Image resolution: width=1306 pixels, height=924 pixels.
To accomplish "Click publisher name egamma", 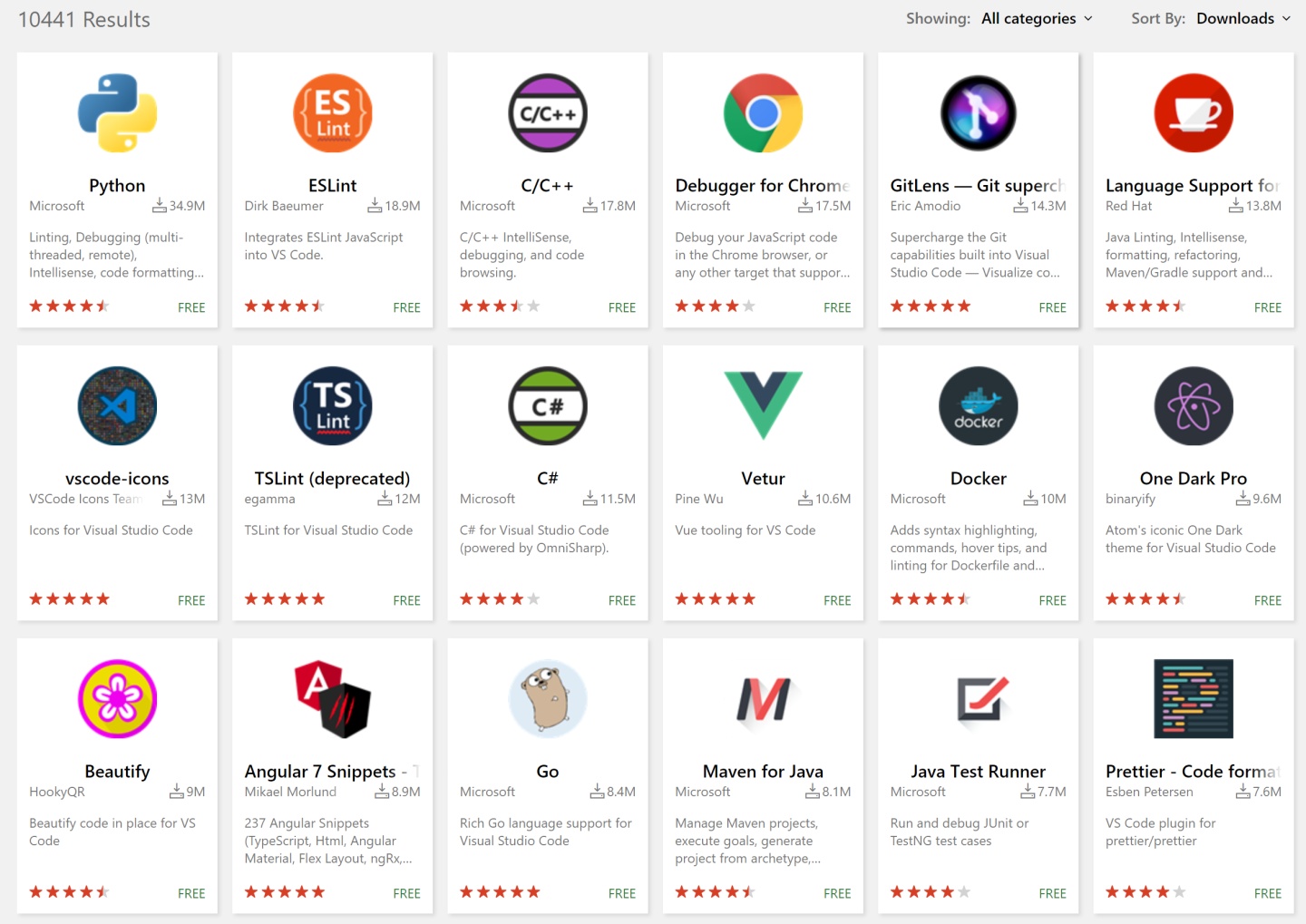I will pyautogui.click(x=269, y=500).
